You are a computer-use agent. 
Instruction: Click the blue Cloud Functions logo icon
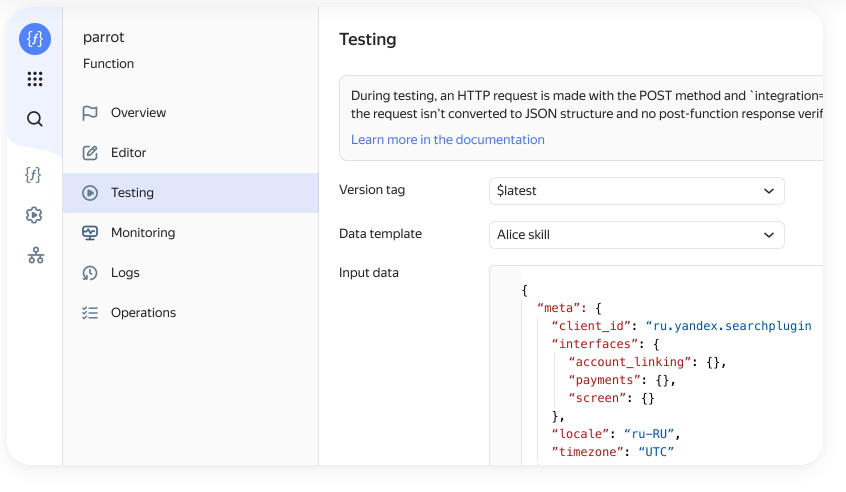[35, 39]
